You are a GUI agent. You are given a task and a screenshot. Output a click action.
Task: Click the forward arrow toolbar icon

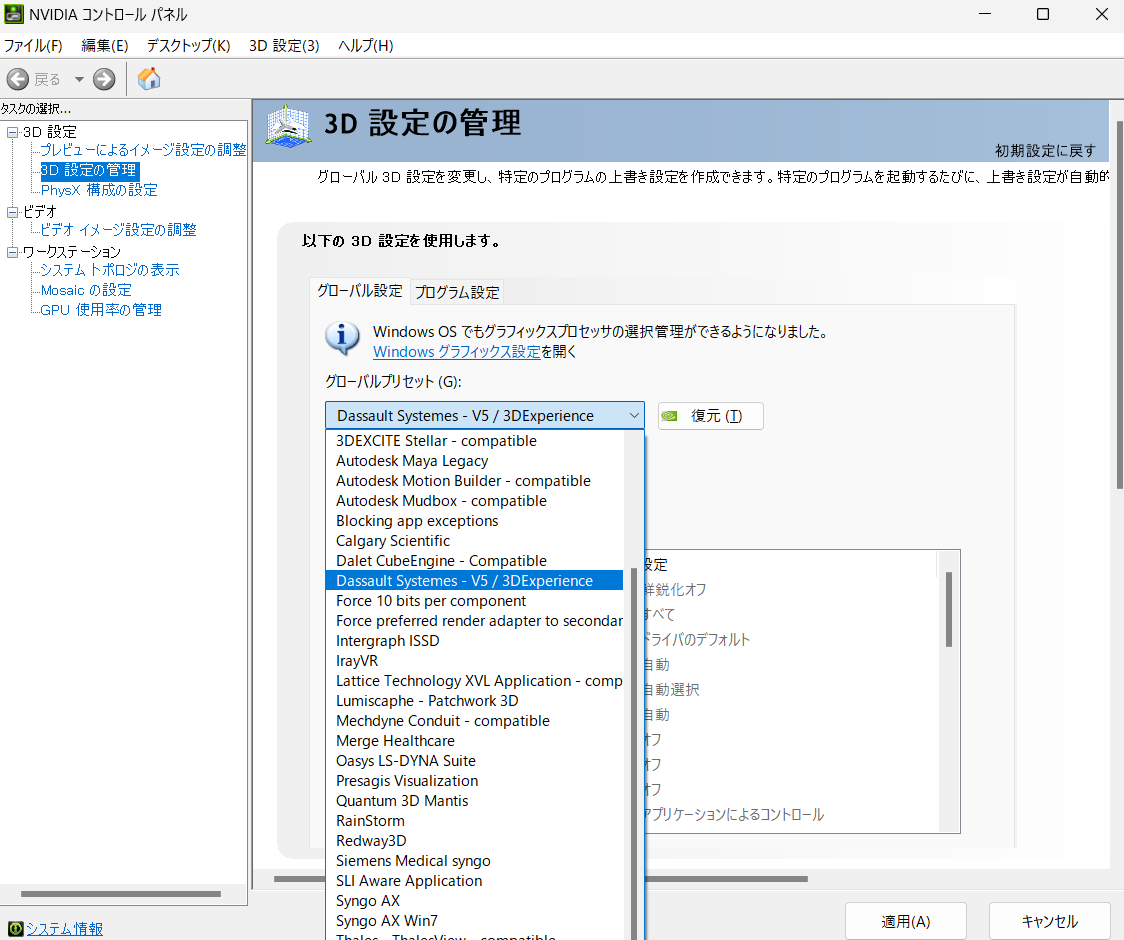tap(104, 79)
